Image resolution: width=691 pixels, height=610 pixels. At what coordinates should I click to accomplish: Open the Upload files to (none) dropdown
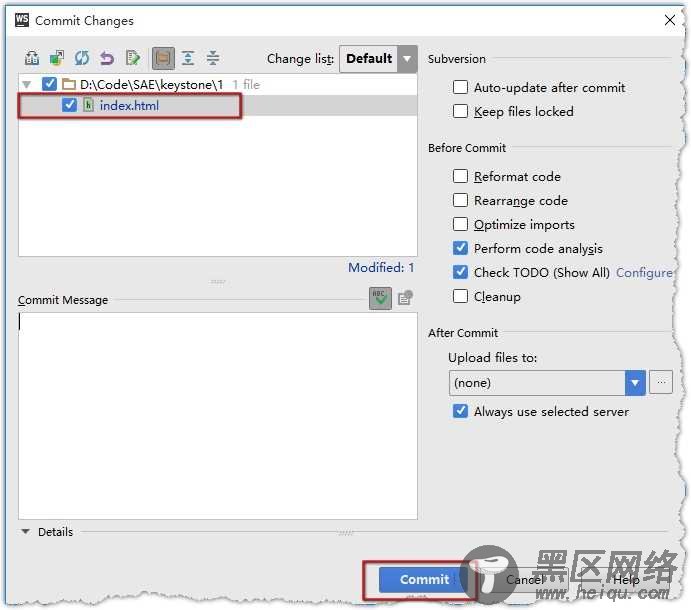point(547,383)
